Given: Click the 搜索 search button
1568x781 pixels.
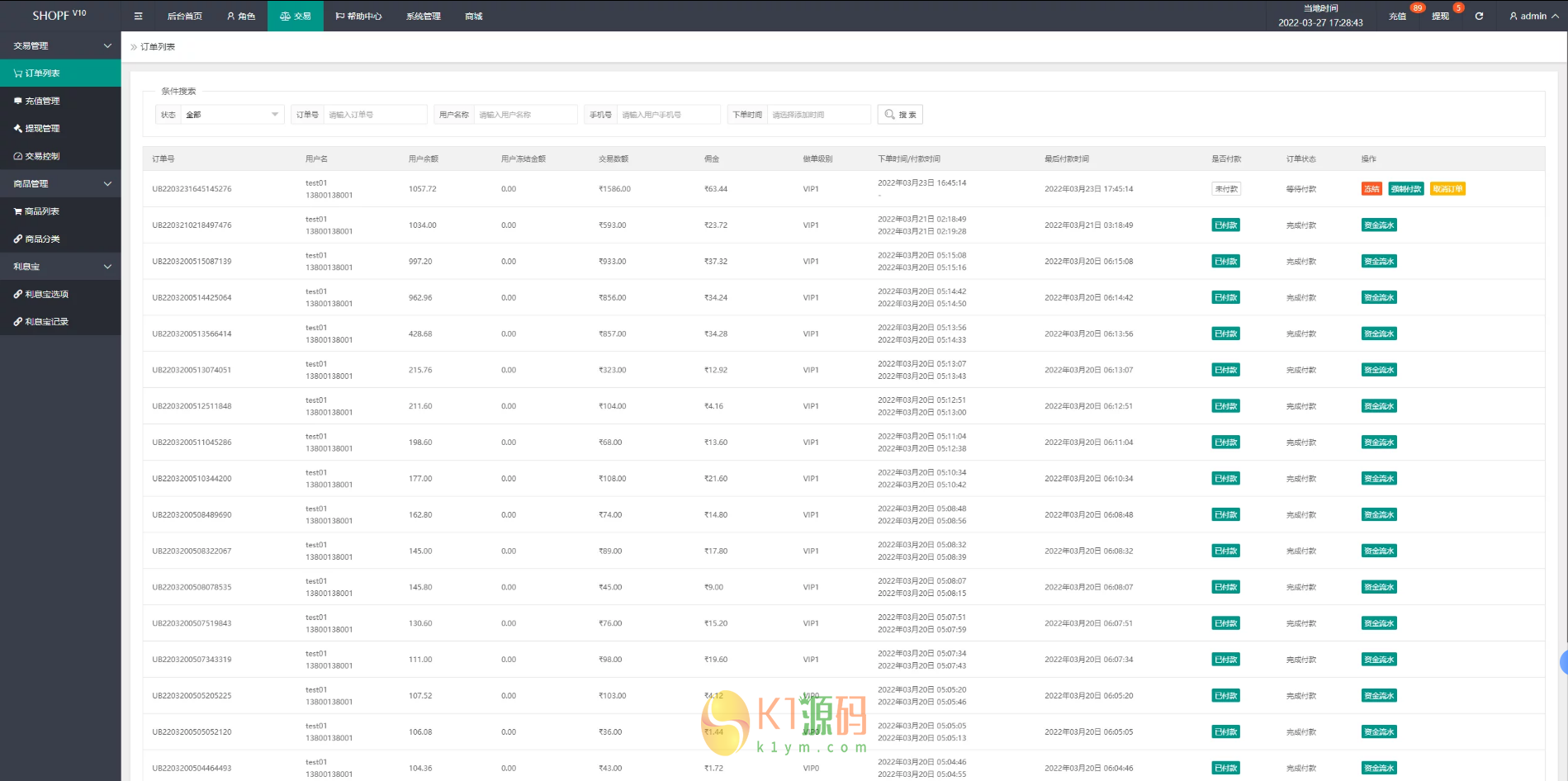Looking at the screenshot, I should point(900,115).
